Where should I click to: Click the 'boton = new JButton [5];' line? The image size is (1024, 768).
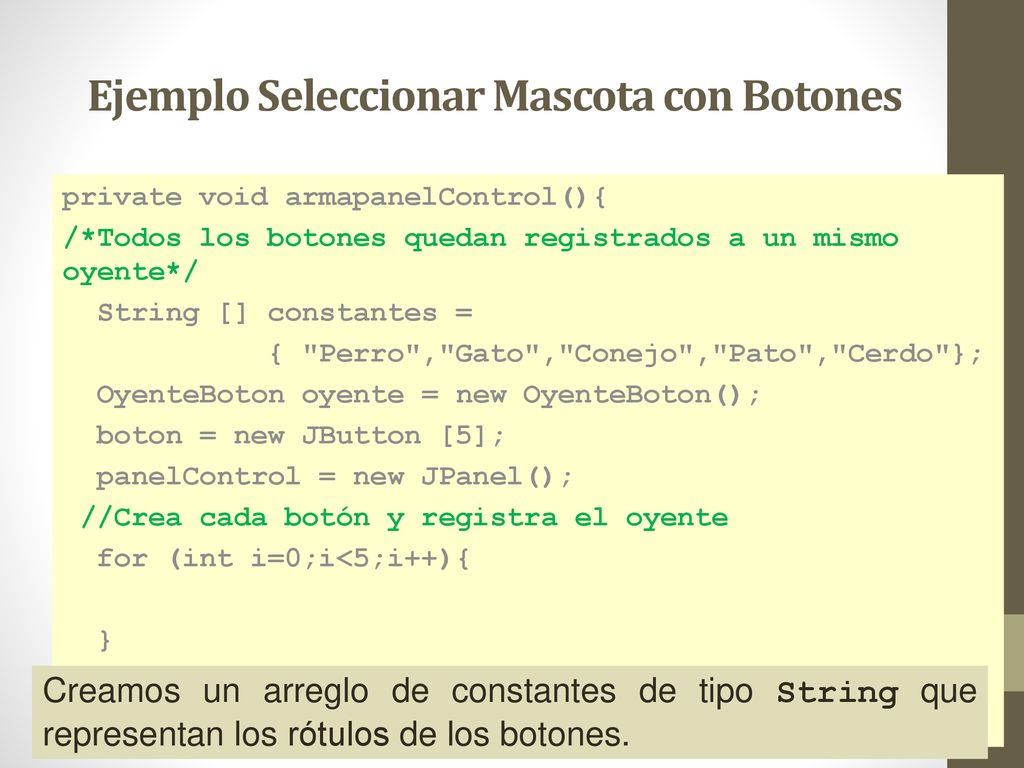coord(300,436)
